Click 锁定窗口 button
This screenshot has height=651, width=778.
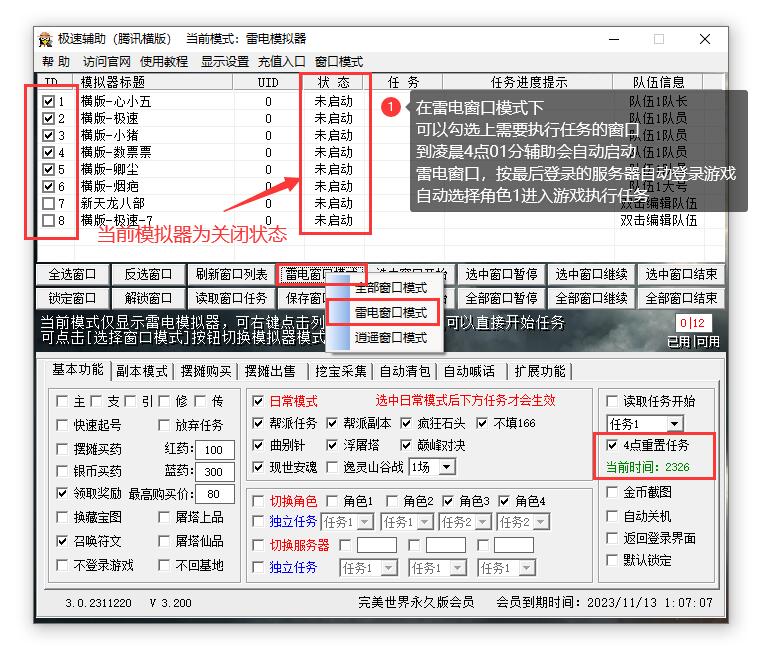(x=72, y=298)
